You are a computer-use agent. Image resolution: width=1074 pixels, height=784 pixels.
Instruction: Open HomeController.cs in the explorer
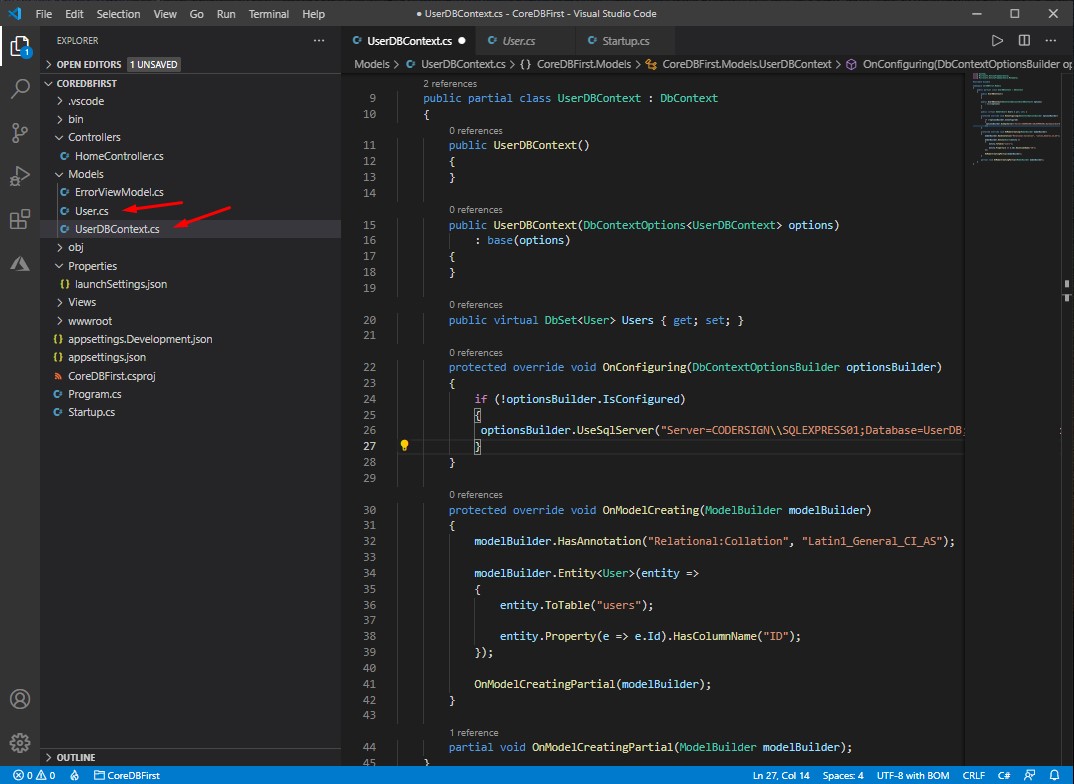(119, 156)
